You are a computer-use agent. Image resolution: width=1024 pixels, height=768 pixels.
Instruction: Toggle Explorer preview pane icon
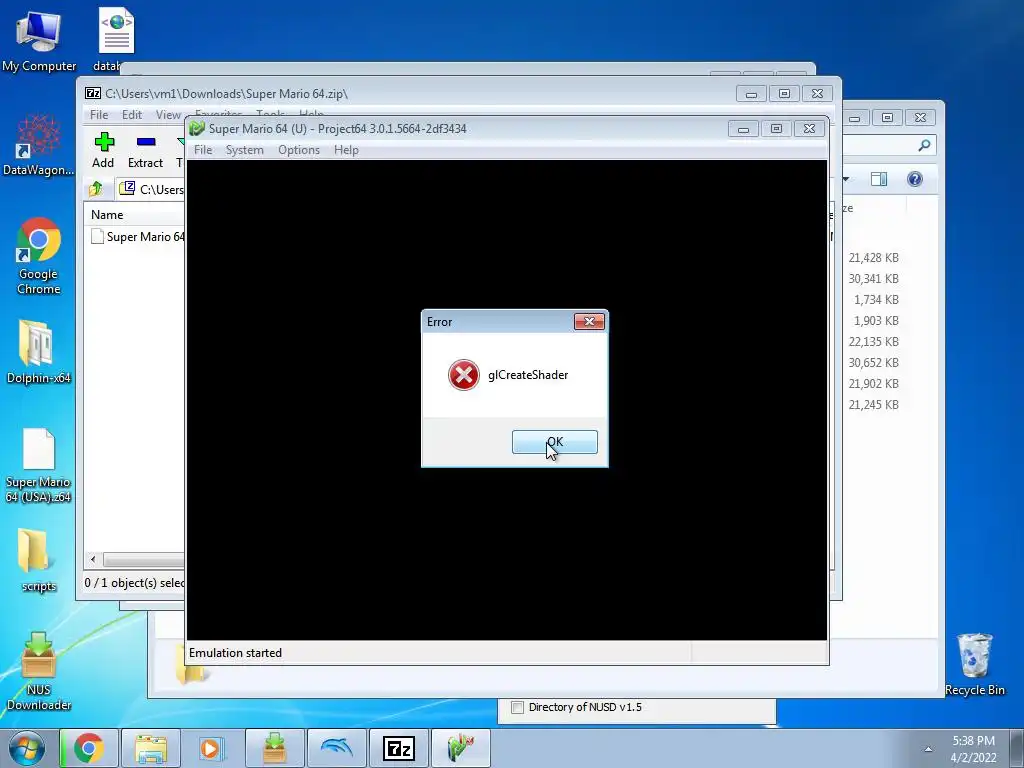click(x=879, y=179)
